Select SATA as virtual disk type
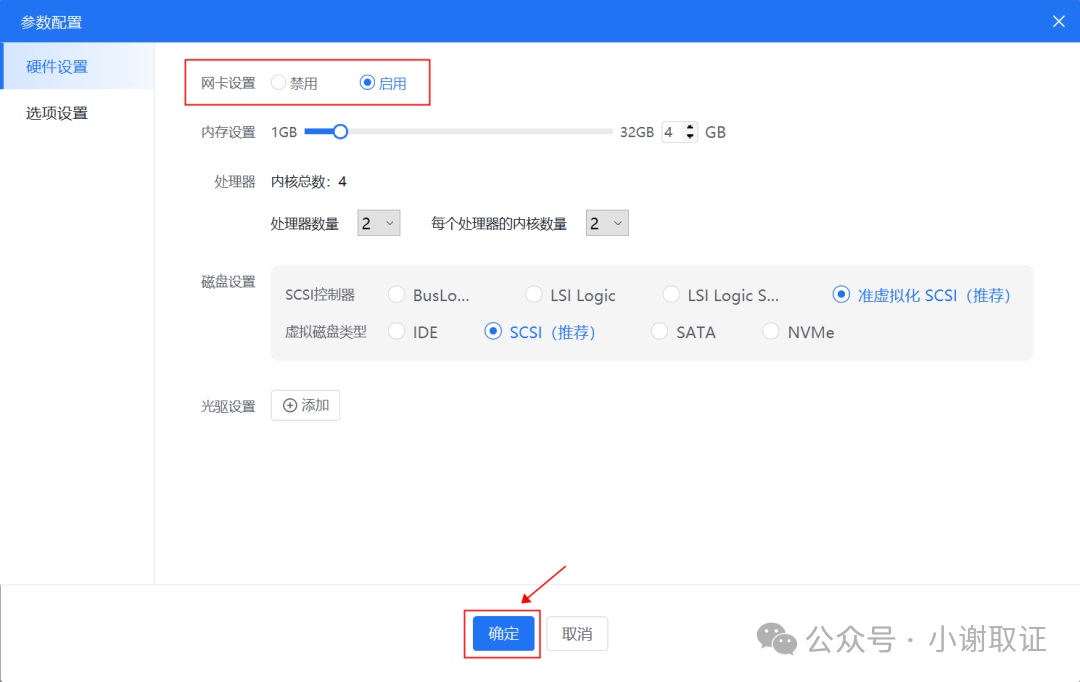1080x682 pixels. [659, 331]
